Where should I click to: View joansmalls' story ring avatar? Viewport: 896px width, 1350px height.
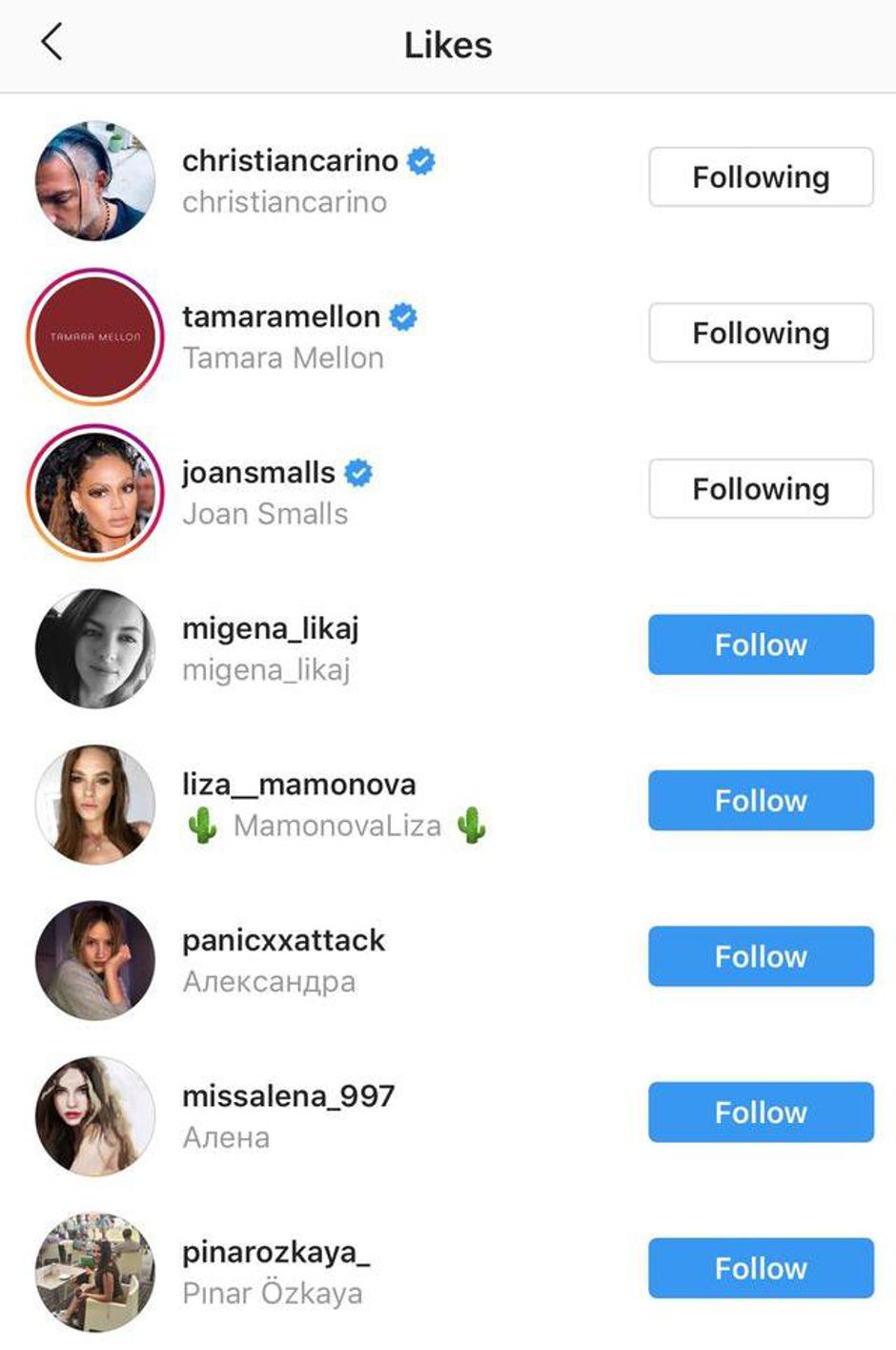tap(95, 492)
